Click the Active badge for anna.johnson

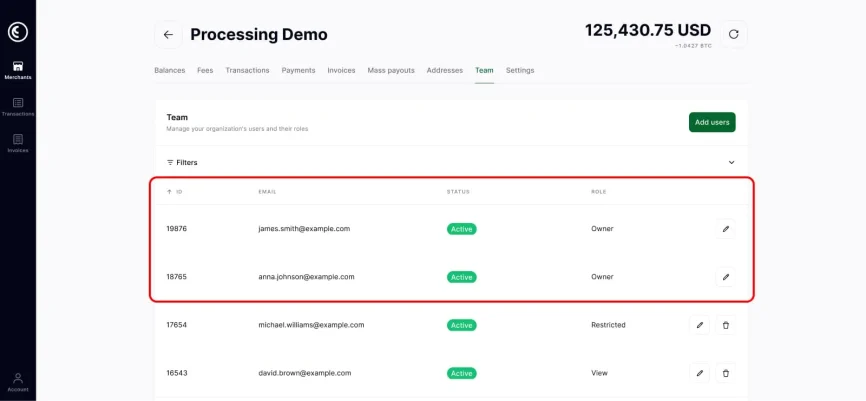(x=462, y=277)
